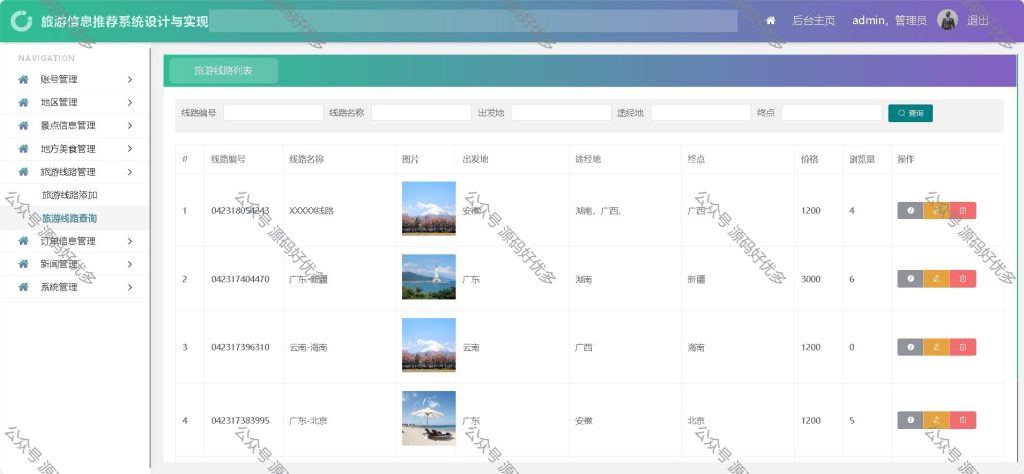
Task: Delete route 042317404470 with red icon
Action: tap(963, 279)
